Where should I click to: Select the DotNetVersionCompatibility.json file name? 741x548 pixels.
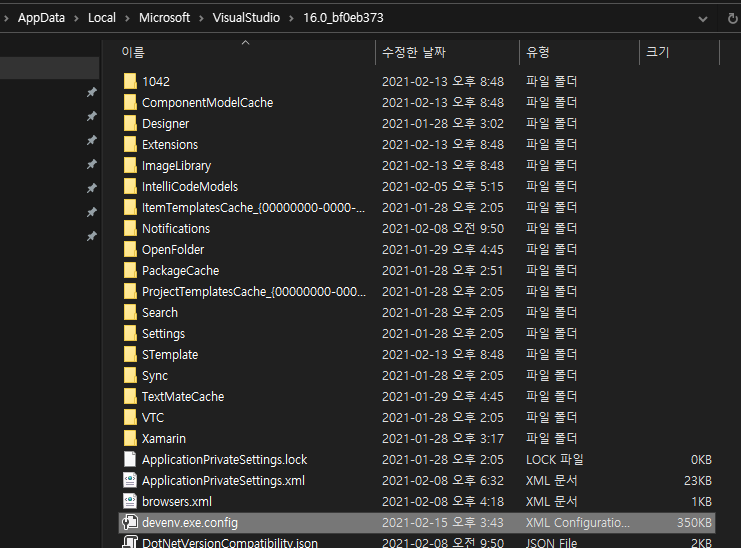[230, 543]
